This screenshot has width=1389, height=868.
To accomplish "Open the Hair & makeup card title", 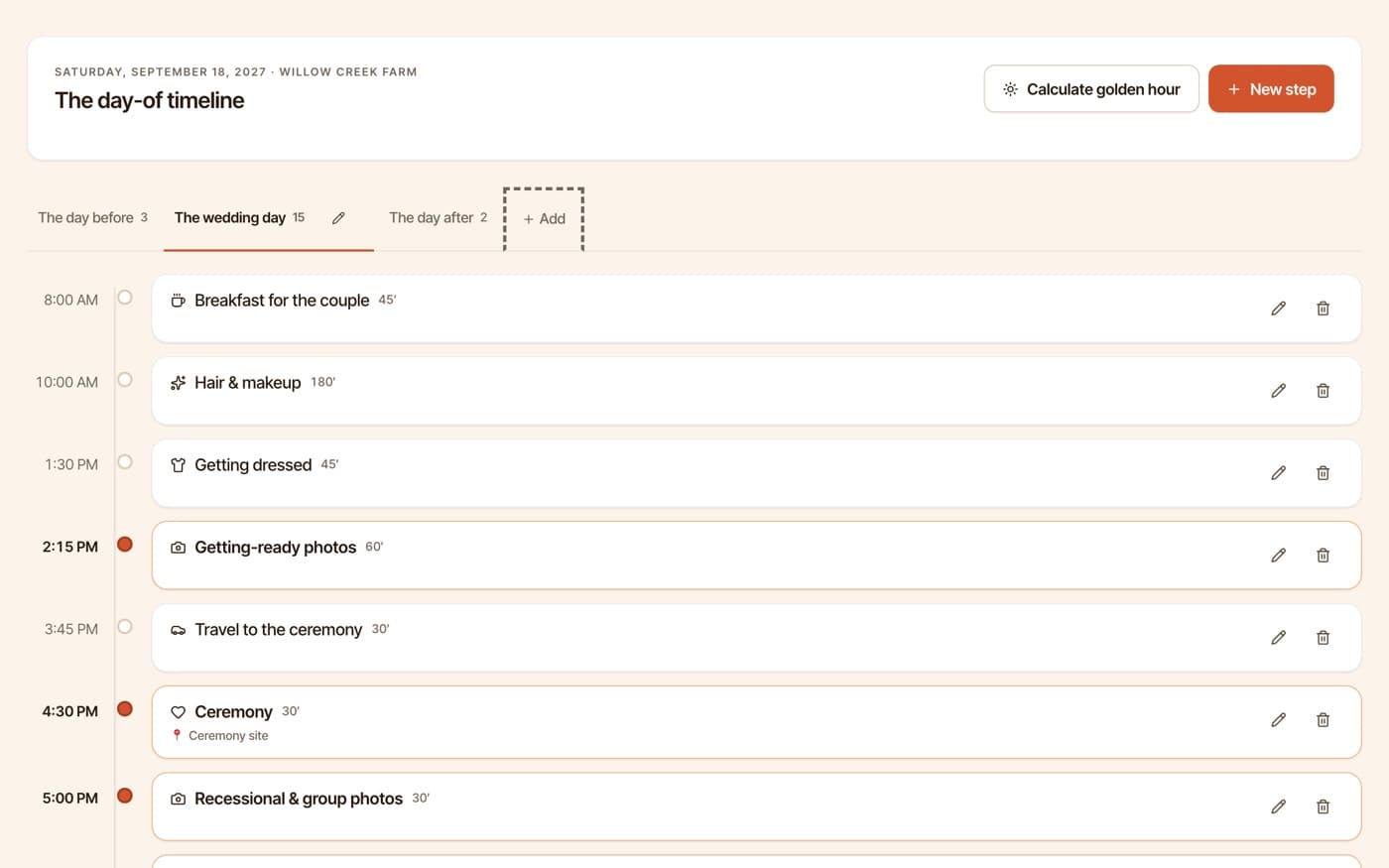I will click(248, 383).
